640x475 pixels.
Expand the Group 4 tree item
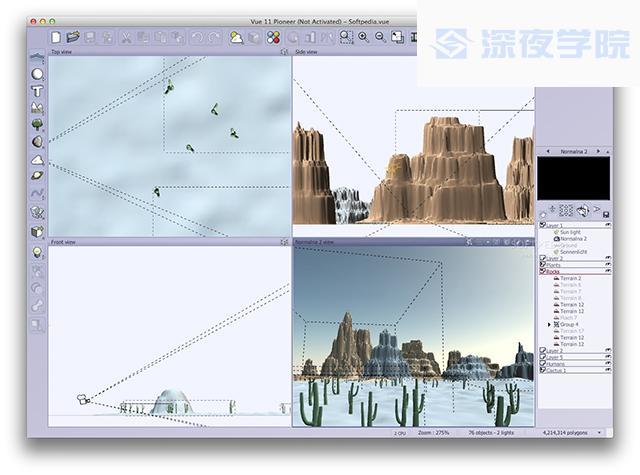coord(549,325)
